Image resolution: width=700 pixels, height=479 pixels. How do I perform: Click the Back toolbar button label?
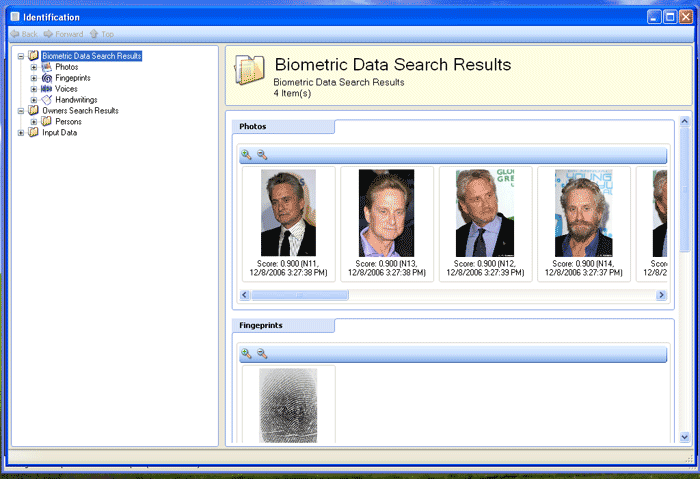(x=29, y=34)
